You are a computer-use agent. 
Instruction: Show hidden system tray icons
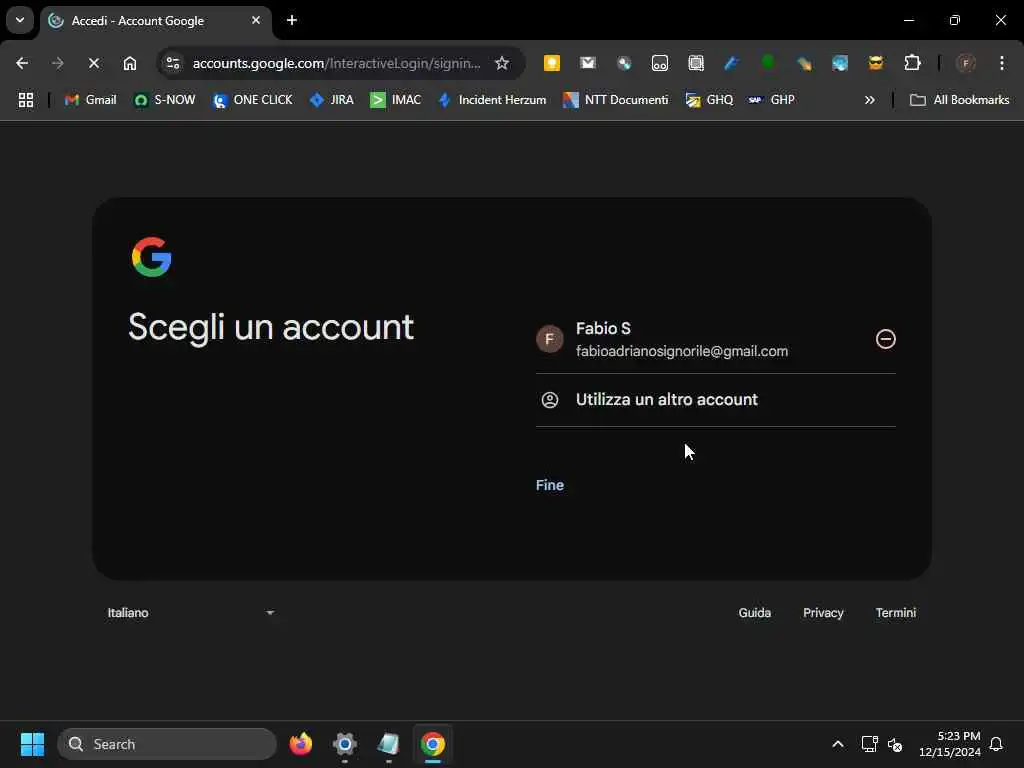838,744
